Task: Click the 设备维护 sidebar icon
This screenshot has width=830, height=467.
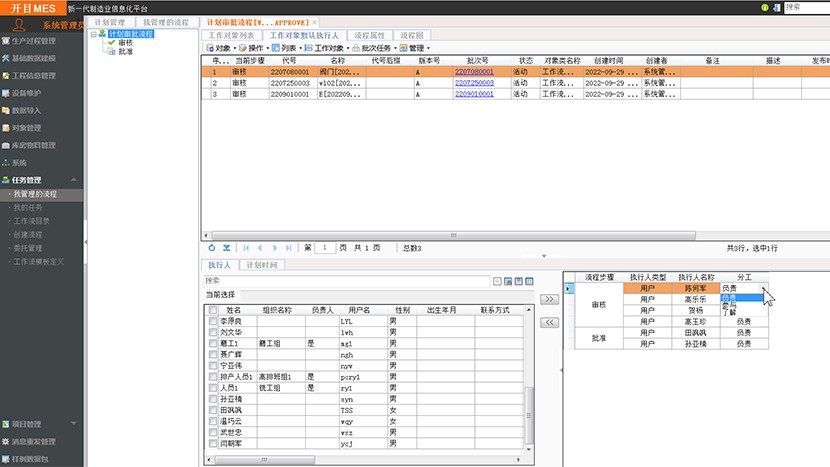Action: click(6, 92)
